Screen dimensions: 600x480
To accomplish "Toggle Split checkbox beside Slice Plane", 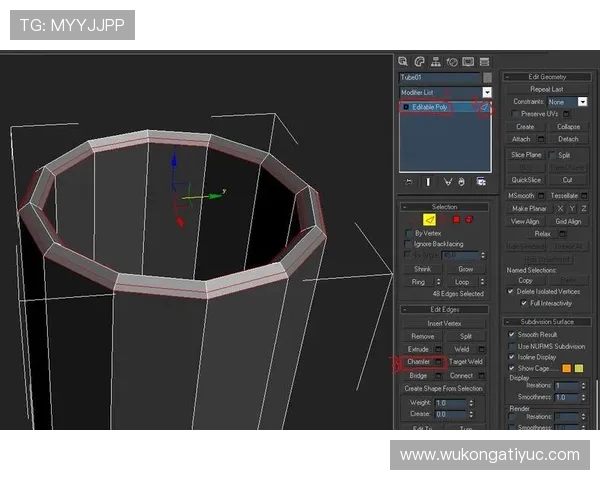I will click(552, 155).
